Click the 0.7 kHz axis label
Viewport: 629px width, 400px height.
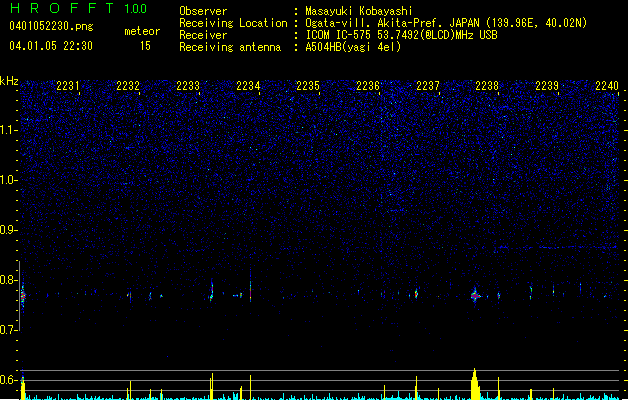point(8,330)
